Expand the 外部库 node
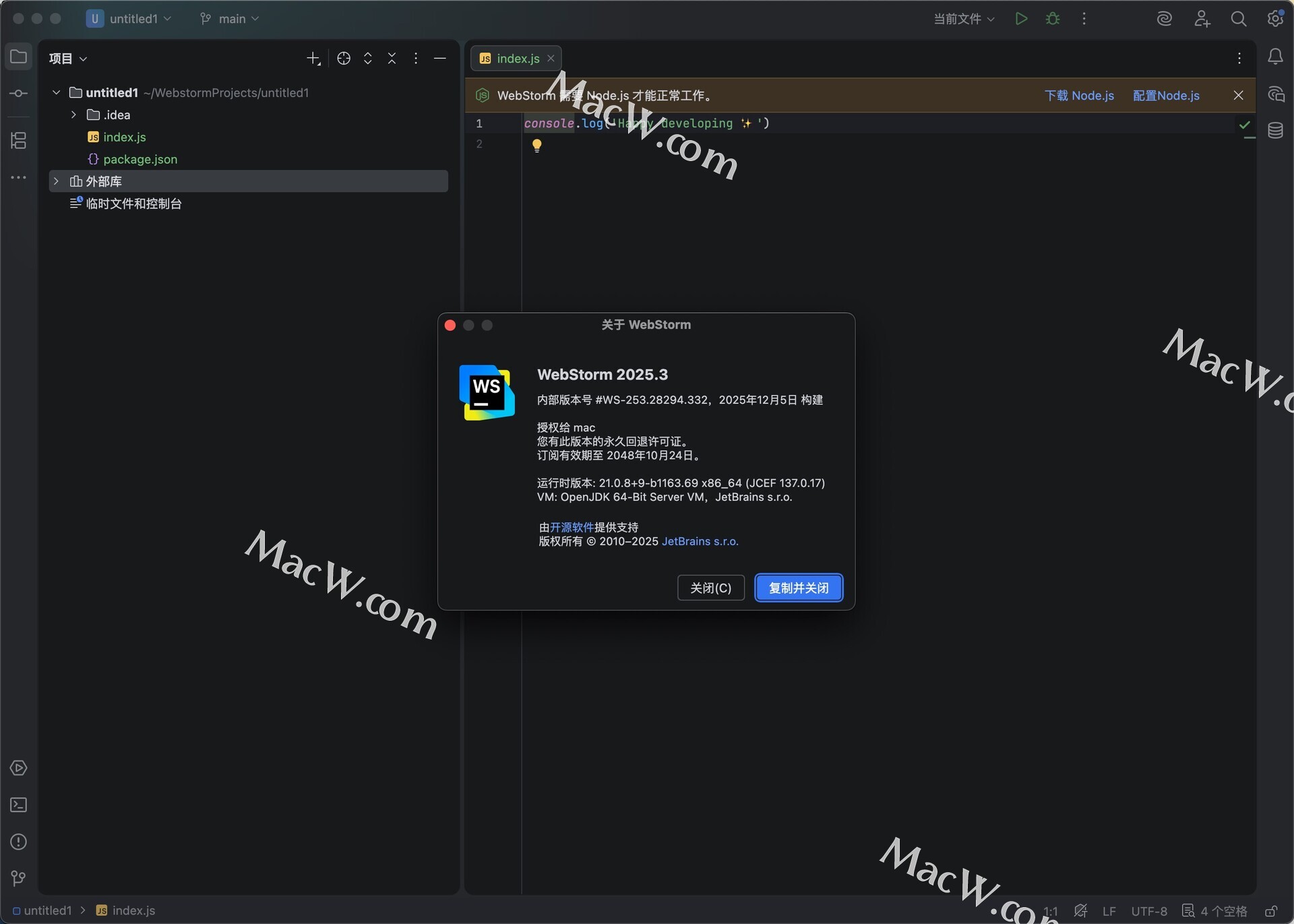1294x924 pixels. pyautogui.click(x=57, y=181)
